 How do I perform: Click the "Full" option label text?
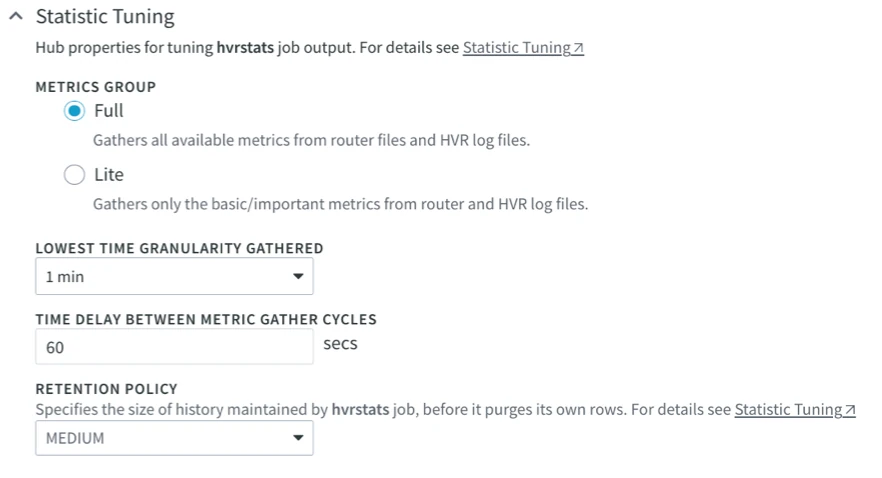[108, 111]
